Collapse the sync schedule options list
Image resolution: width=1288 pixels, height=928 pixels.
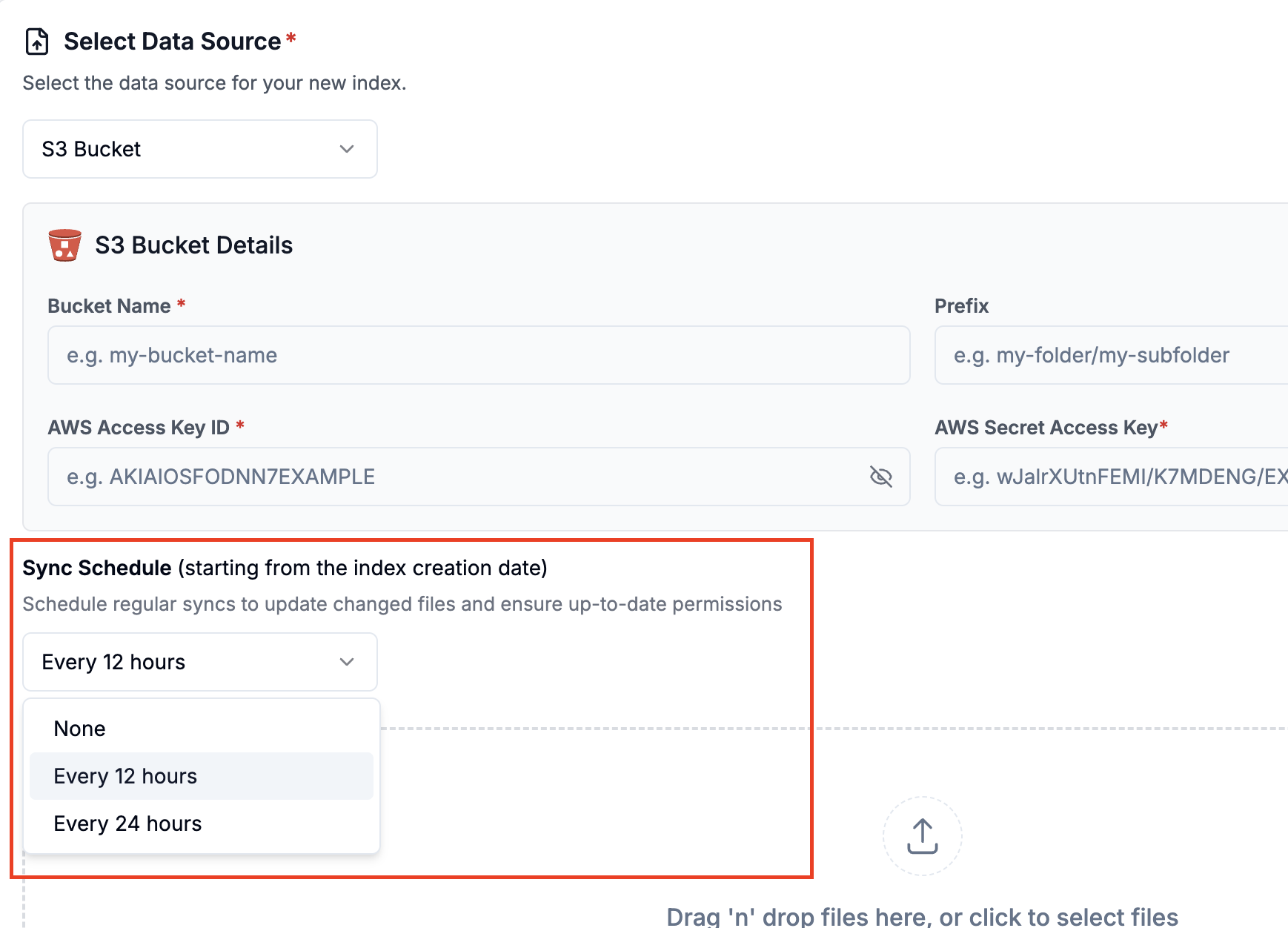tap(199, 662)
